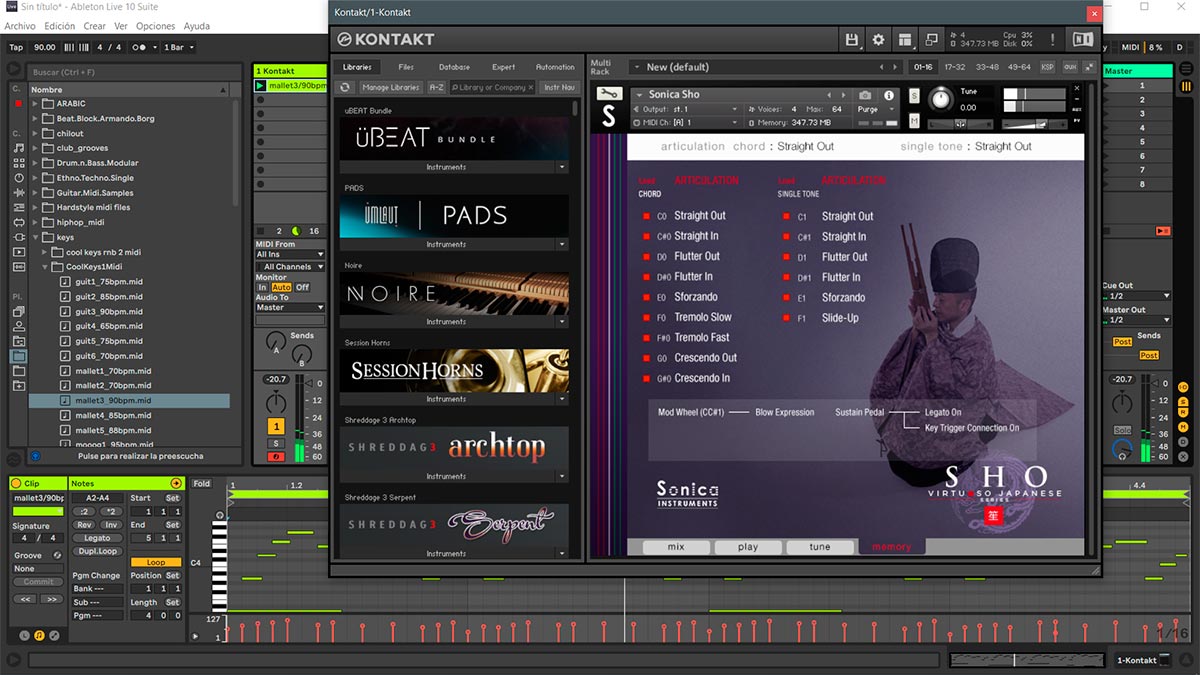Switch to the Database tab in Kontakt

[454, 67]
